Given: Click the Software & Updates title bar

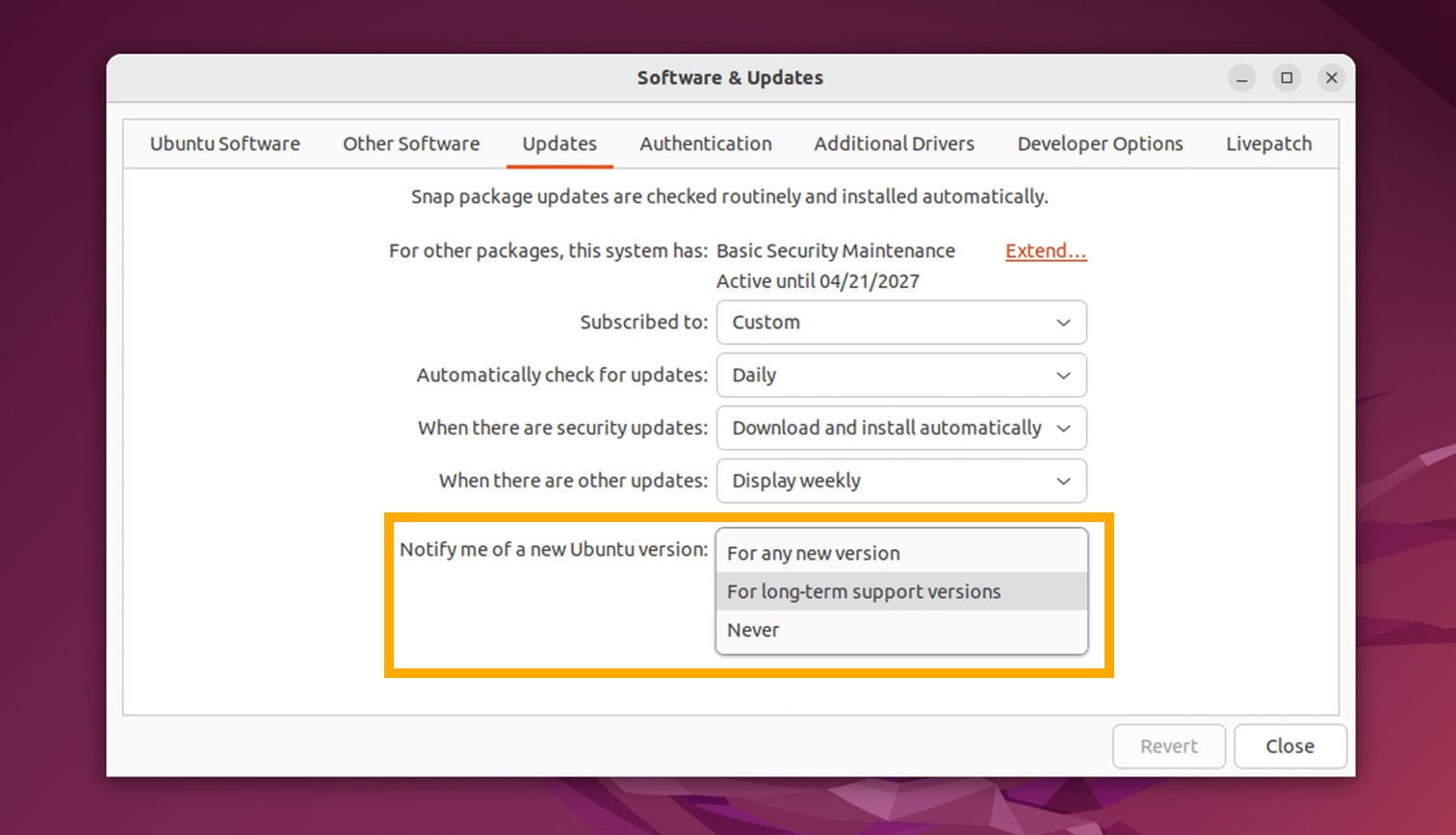Looking at the screenshot, I should [730, 78].
